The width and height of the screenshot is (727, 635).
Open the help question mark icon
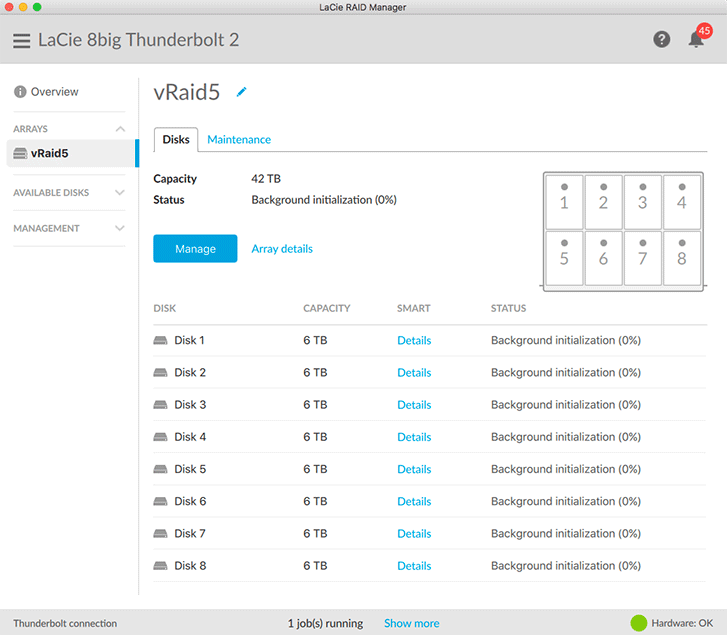(661, 39)
